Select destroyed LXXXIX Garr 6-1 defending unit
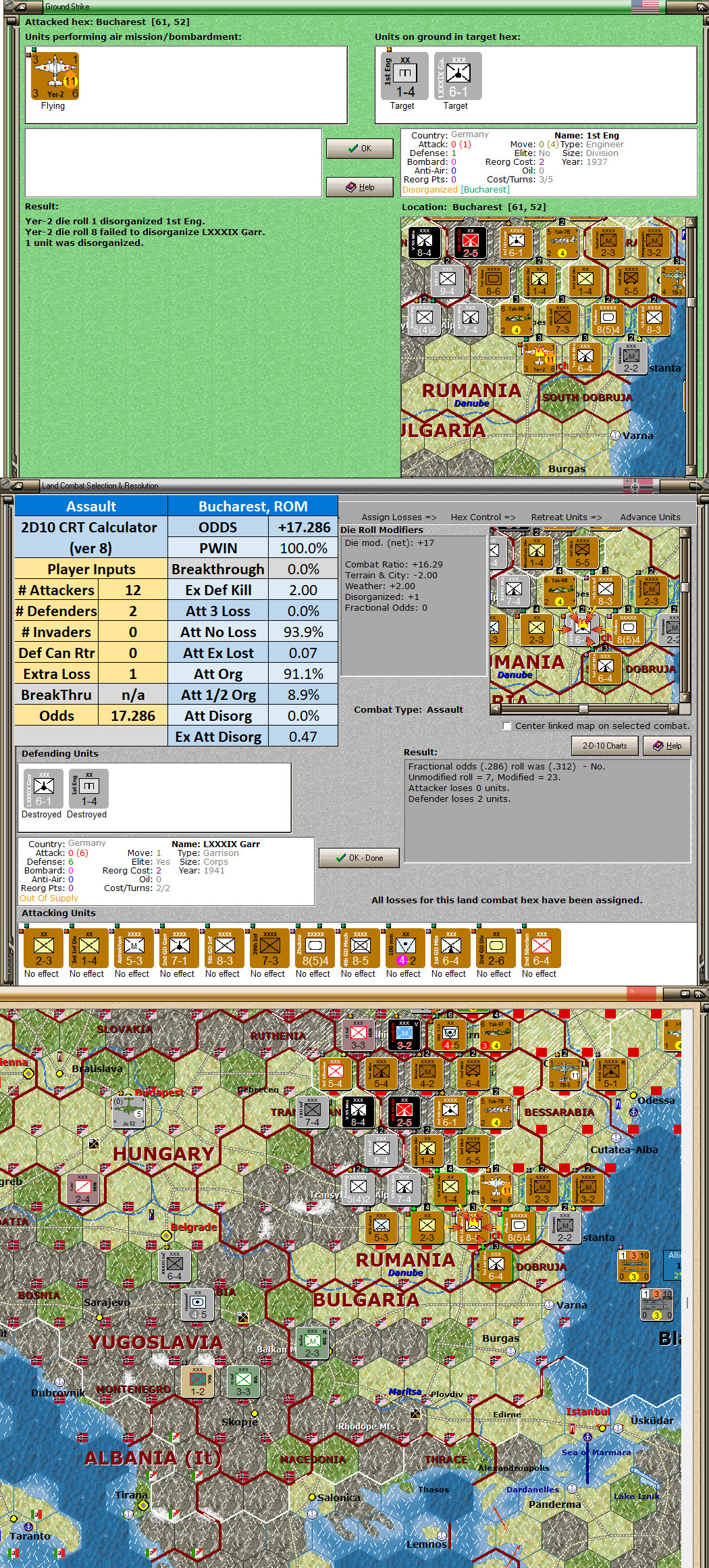 [43, 788]
